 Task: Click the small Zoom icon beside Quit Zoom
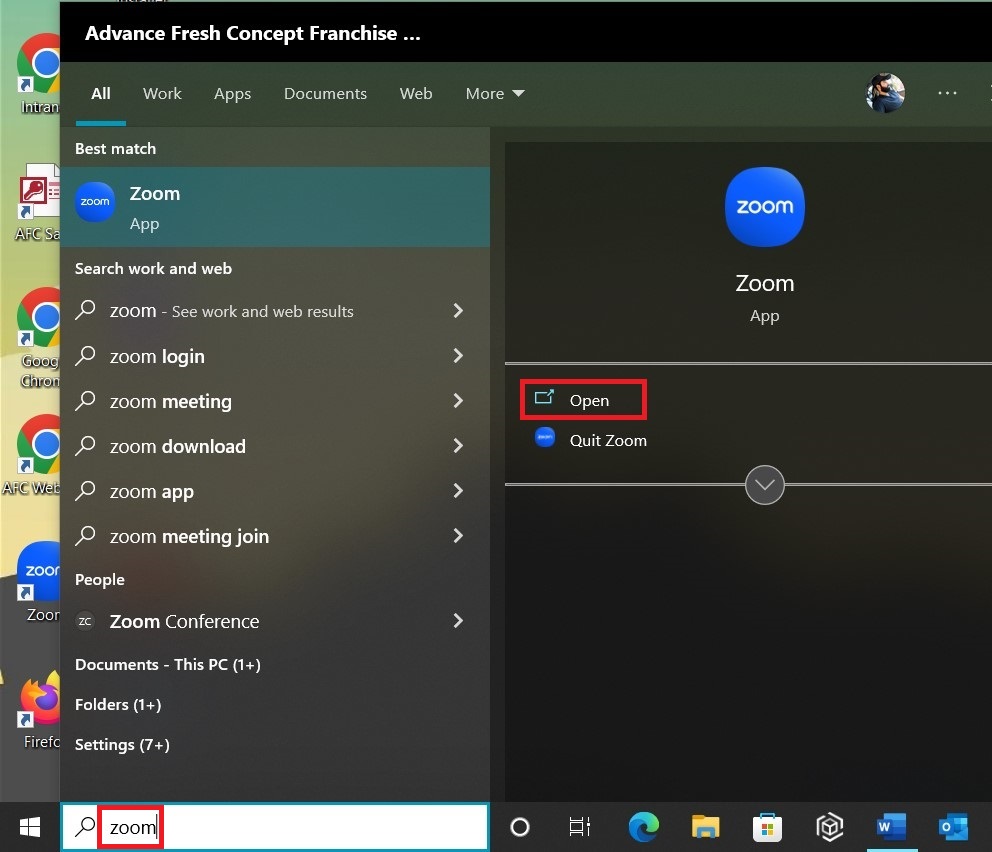(545, 438)
